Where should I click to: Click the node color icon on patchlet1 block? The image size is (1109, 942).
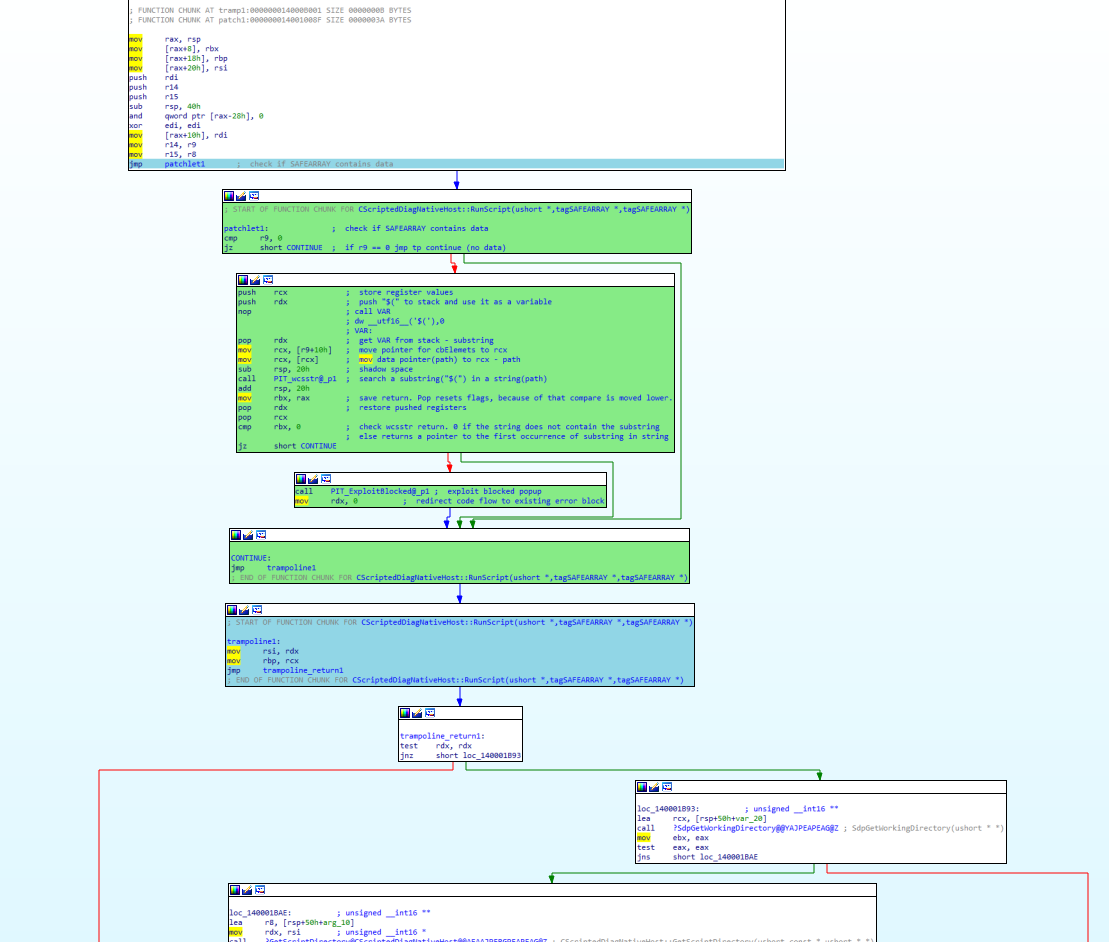pyautogui.click(x=229, y=196)
